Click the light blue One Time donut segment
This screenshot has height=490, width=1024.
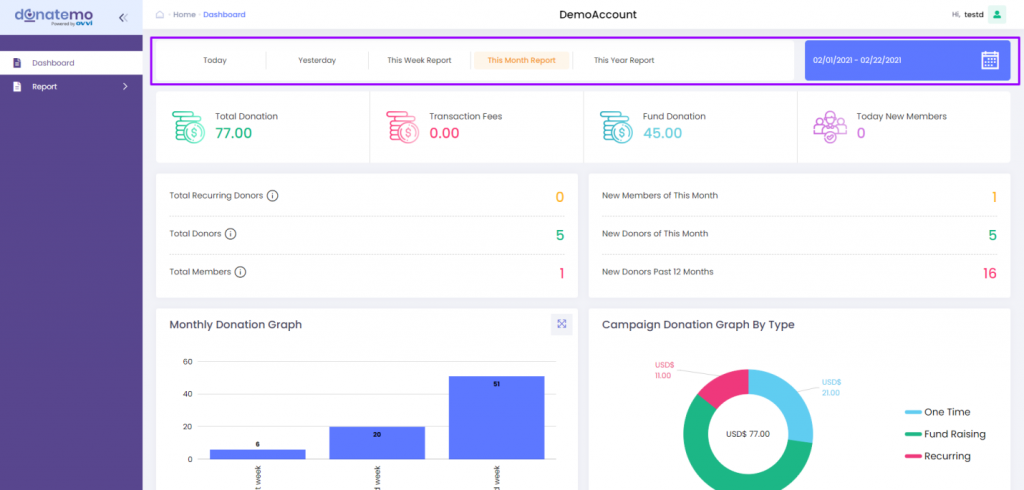click(x=790, y=405)
